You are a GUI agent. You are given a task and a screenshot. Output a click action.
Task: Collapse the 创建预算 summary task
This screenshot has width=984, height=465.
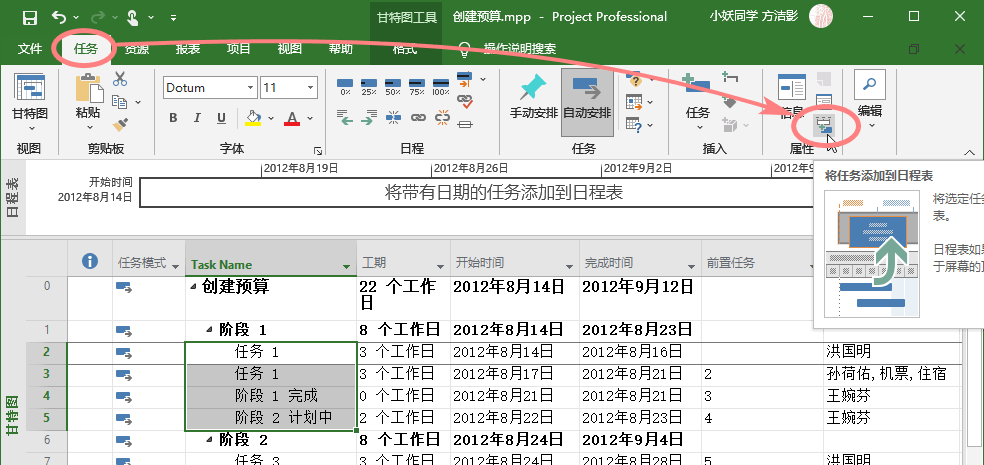[193, 287]
